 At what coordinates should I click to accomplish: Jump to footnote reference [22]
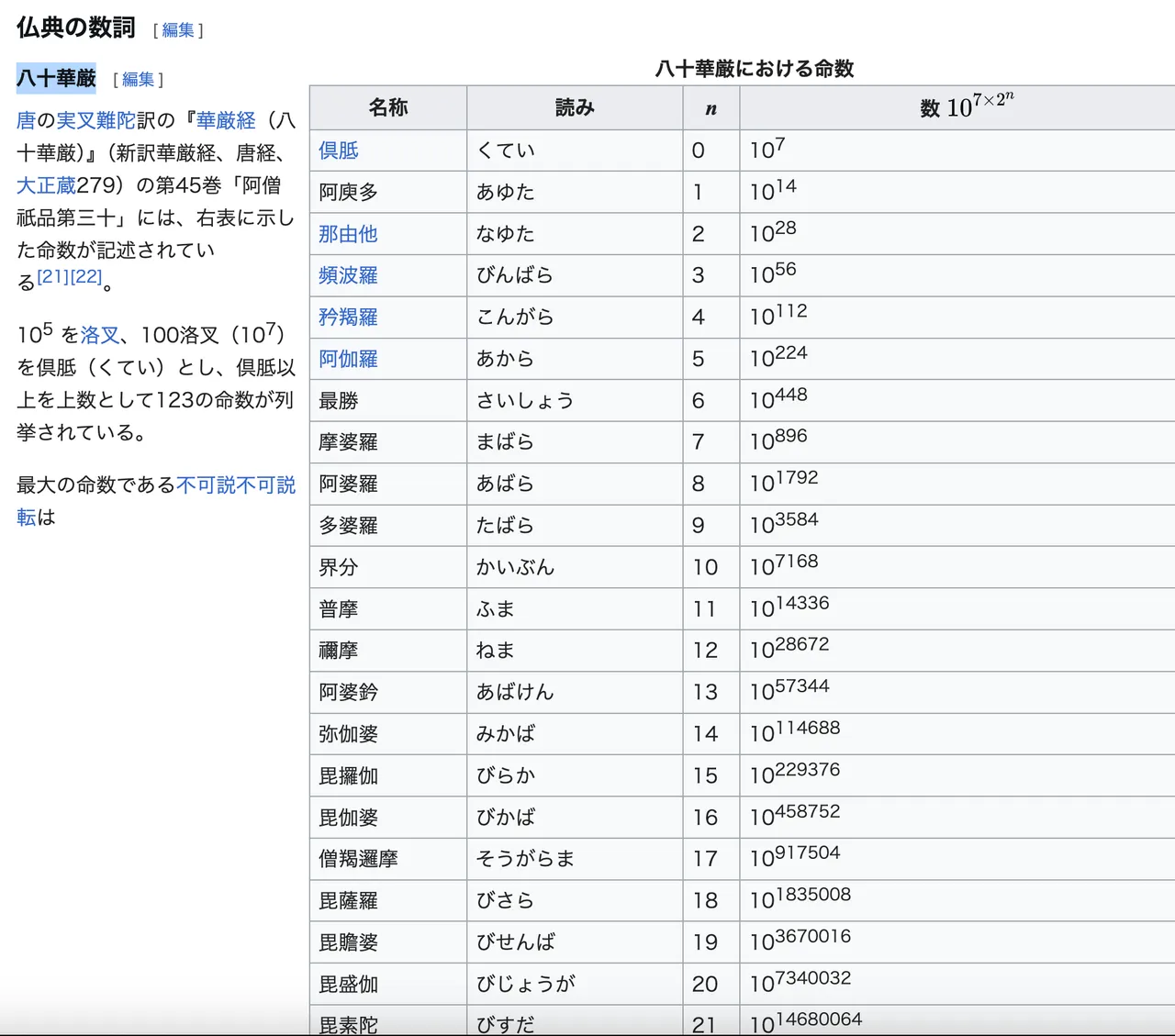pos(86,276)
